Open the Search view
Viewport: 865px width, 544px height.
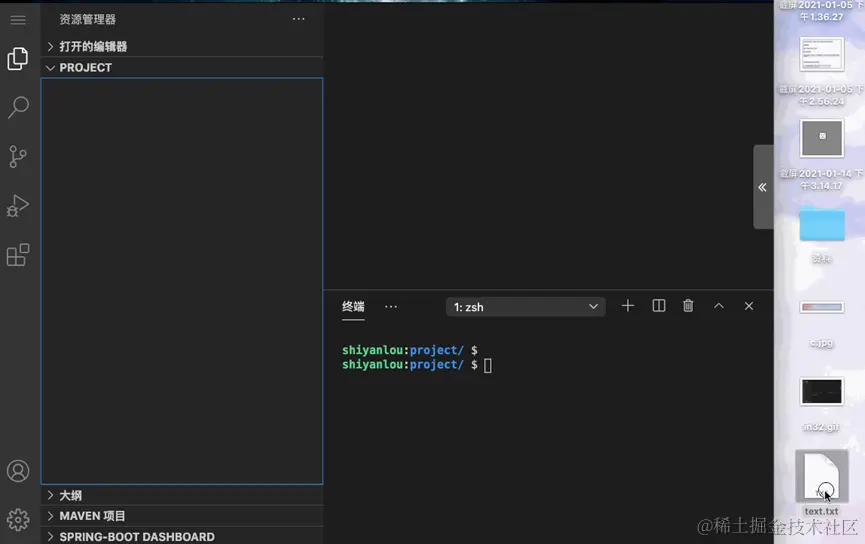coord(18,108)
